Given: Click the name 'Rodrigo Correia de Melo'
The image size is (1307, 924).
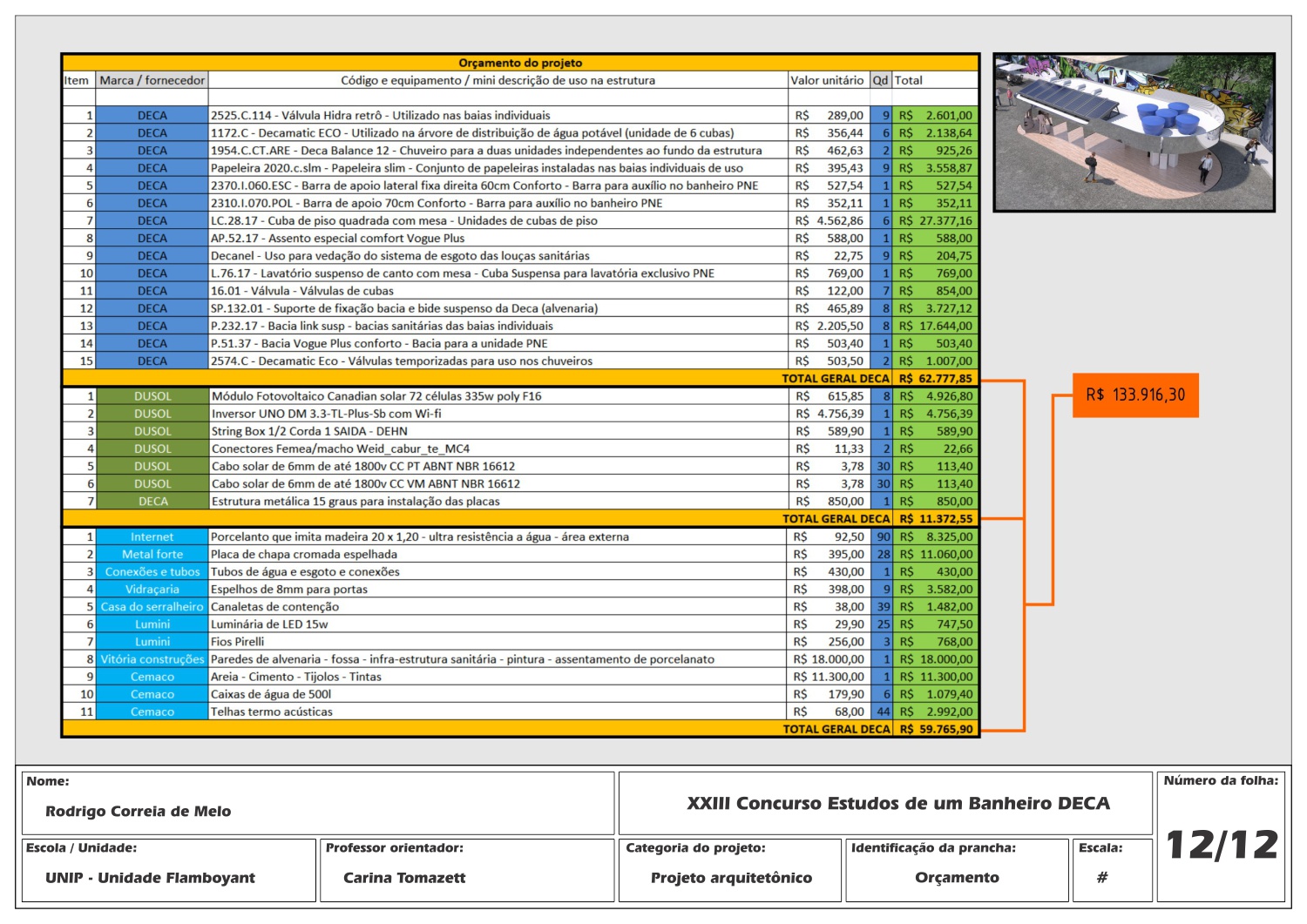Looking at the screenshot, I should [x=139, y=811].
